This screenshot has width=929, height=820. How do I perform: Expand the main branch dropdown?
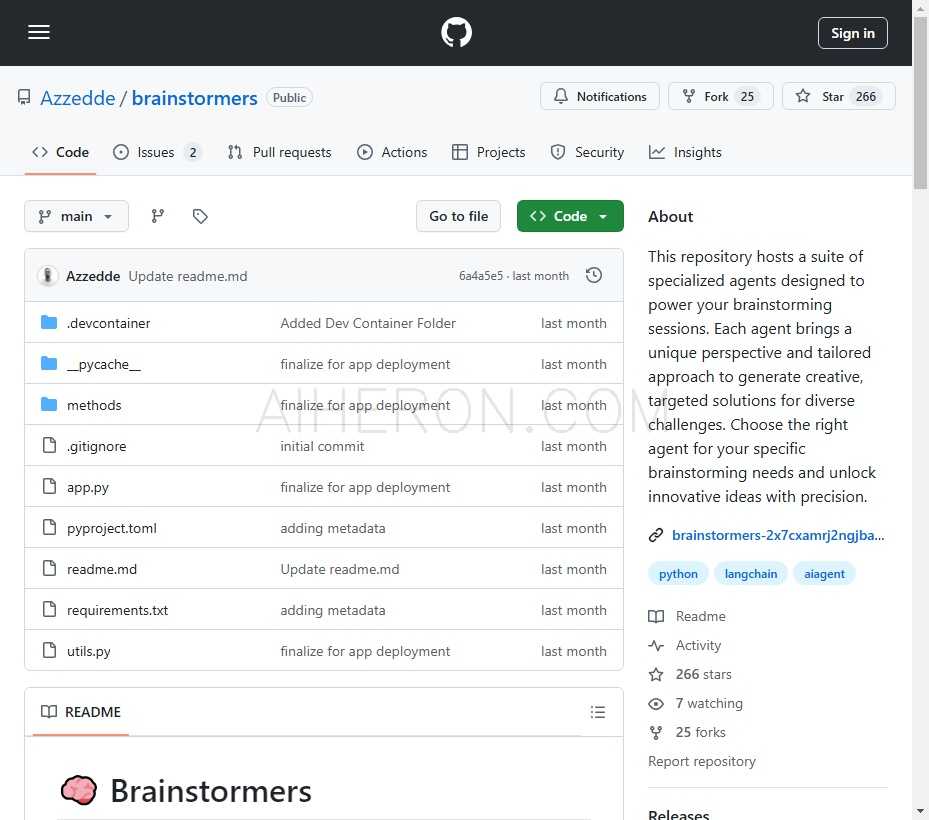pos(76,216)
